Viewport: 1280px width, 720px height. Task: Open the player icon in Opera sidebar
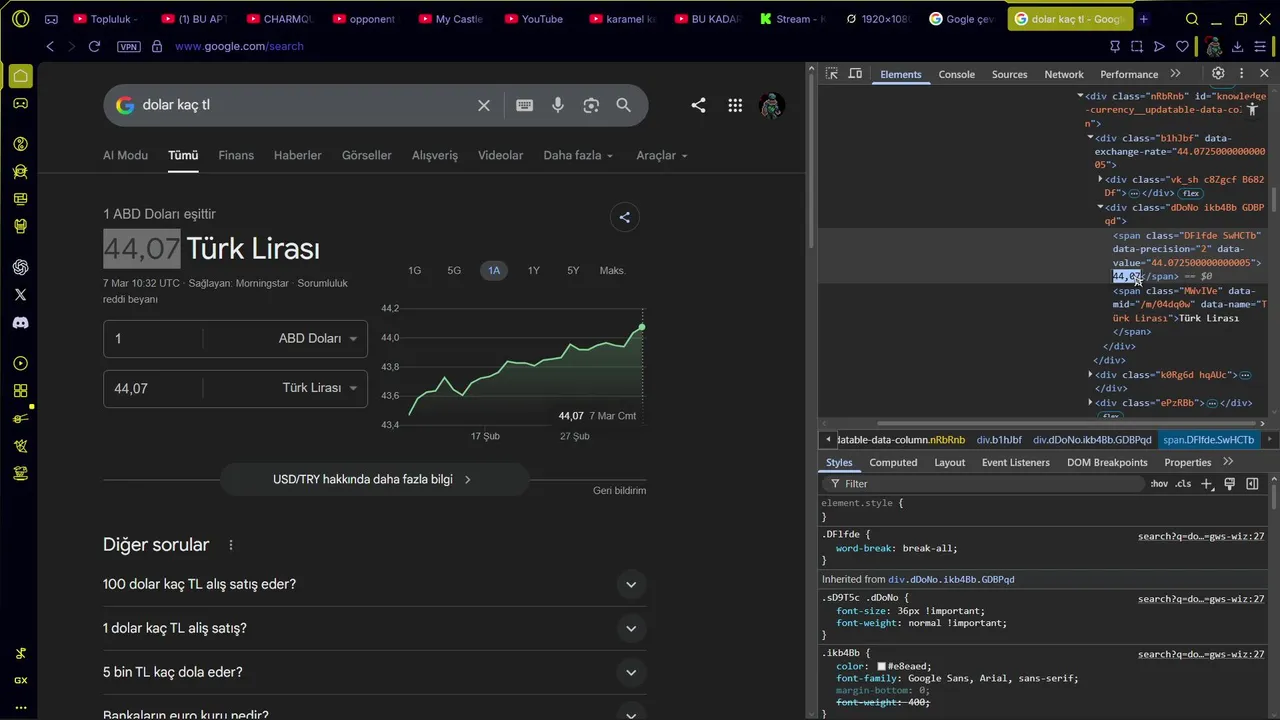point(20,363)
